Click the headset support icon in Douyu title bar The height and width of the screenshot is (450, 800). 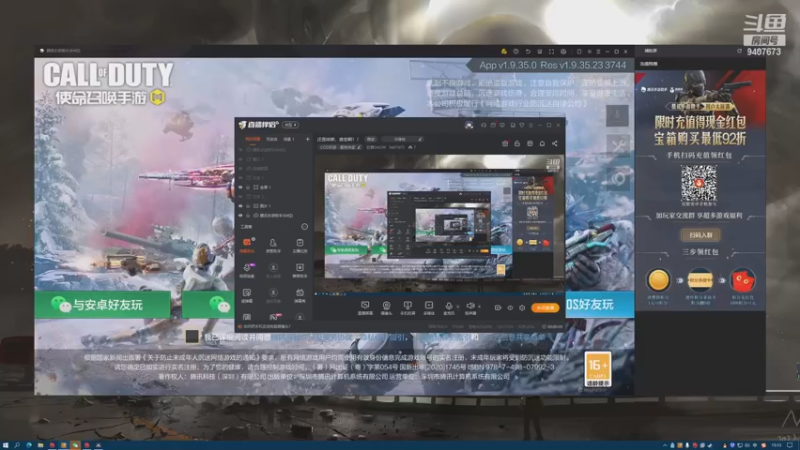coord(484,125)
